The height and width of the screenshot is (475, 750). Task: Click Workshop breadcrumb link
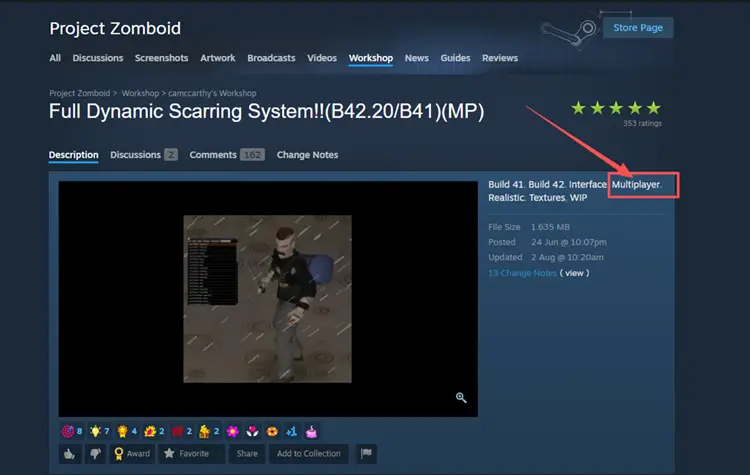[140, 93]
